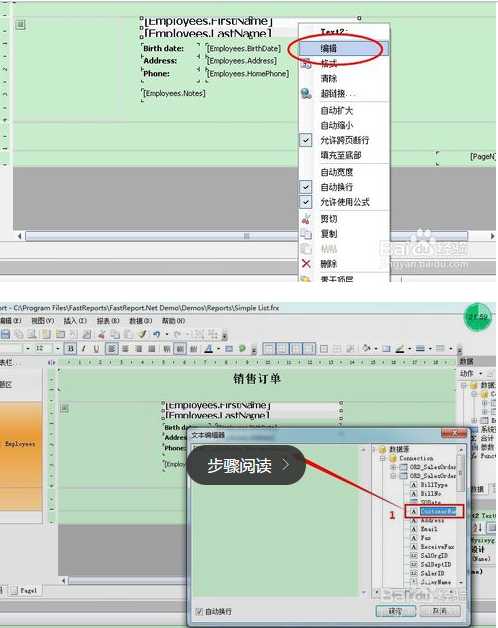The image size is (498, 628).
Task: Choose 删除 (delete) in the context menu
Action: pyautogui.click(x=343, y=264)
